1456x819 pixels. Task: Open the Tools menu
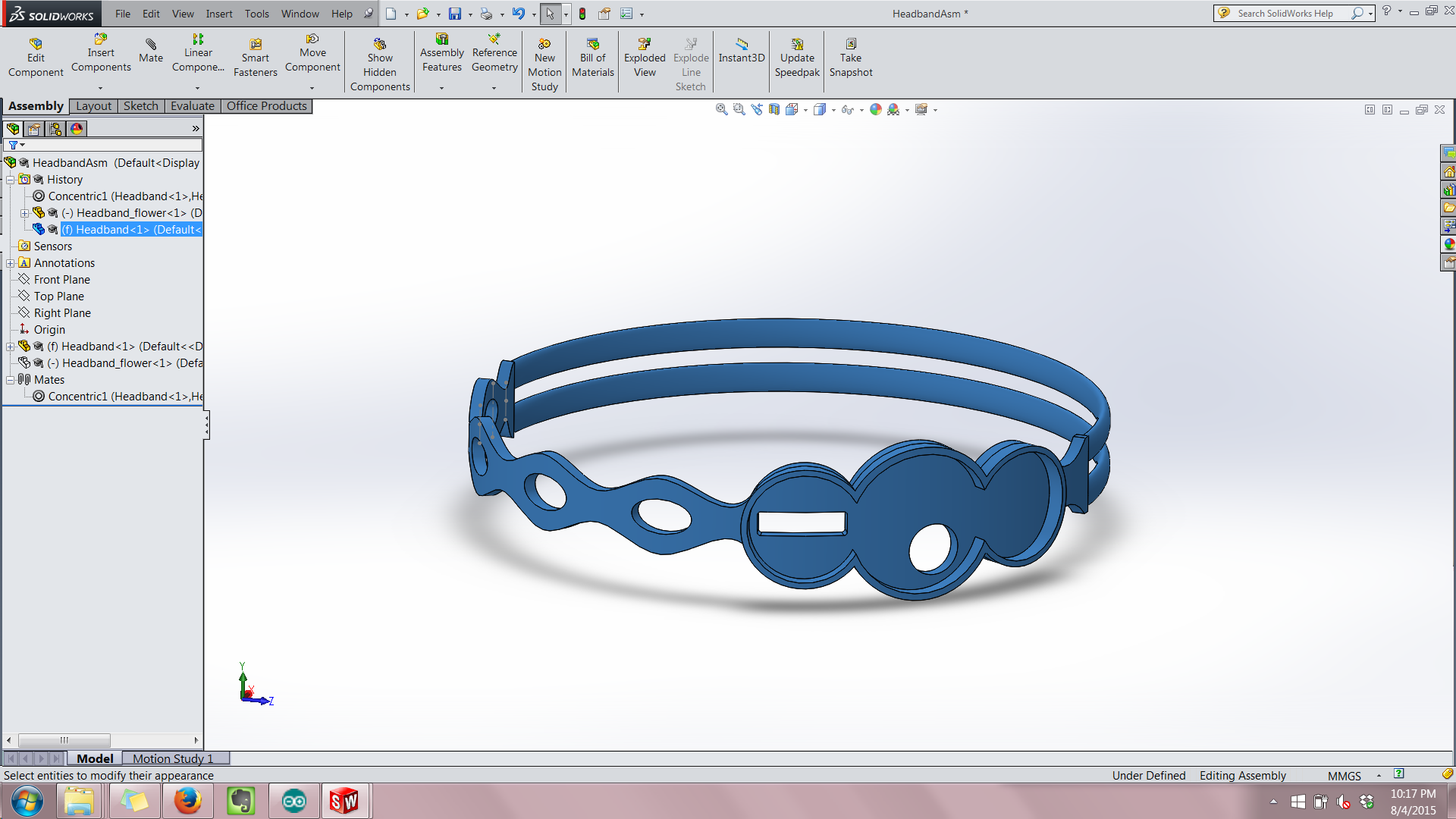[256, 14]
